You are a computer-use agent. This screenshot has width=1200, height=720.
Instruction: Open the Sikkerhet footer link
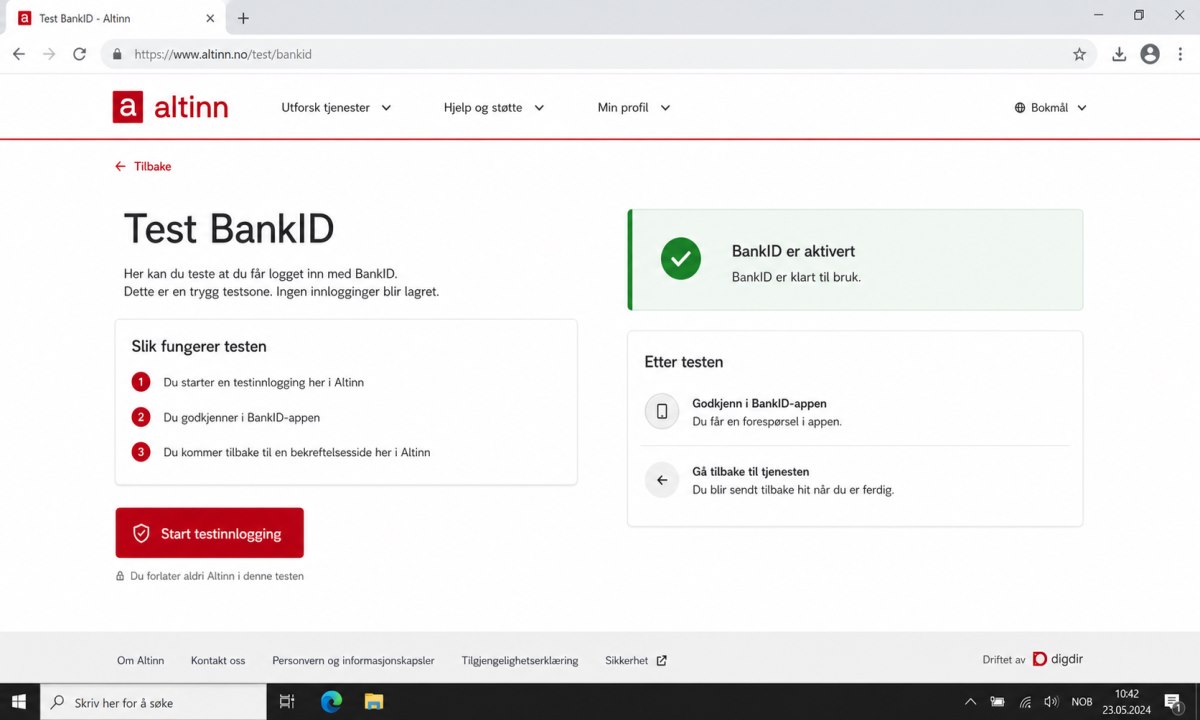click(627, 661)
